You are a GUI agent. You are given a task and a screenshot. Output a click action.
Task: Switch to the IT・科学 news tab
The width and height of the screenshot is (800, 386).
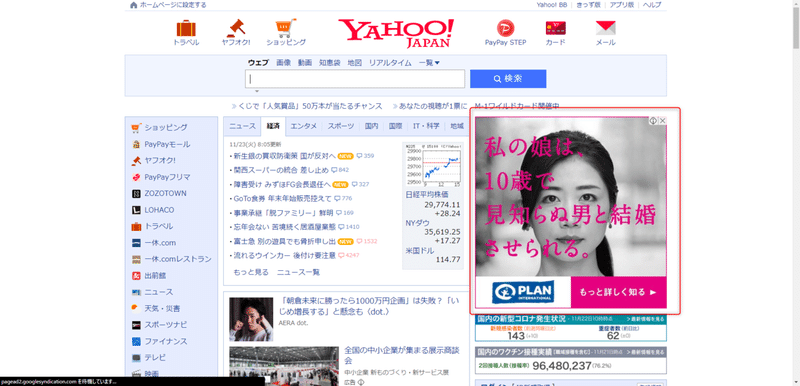pos(426,126)
